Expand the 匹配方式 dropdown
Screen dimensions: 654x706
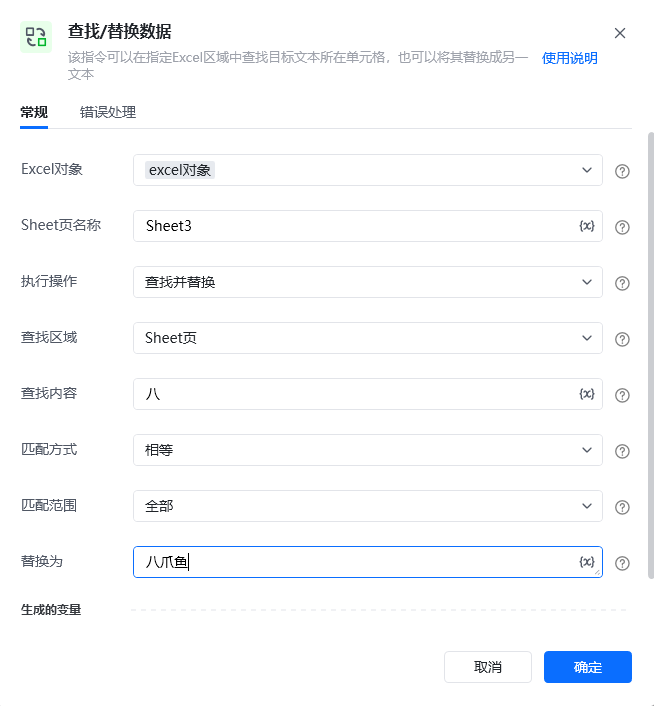click(368, 450)
